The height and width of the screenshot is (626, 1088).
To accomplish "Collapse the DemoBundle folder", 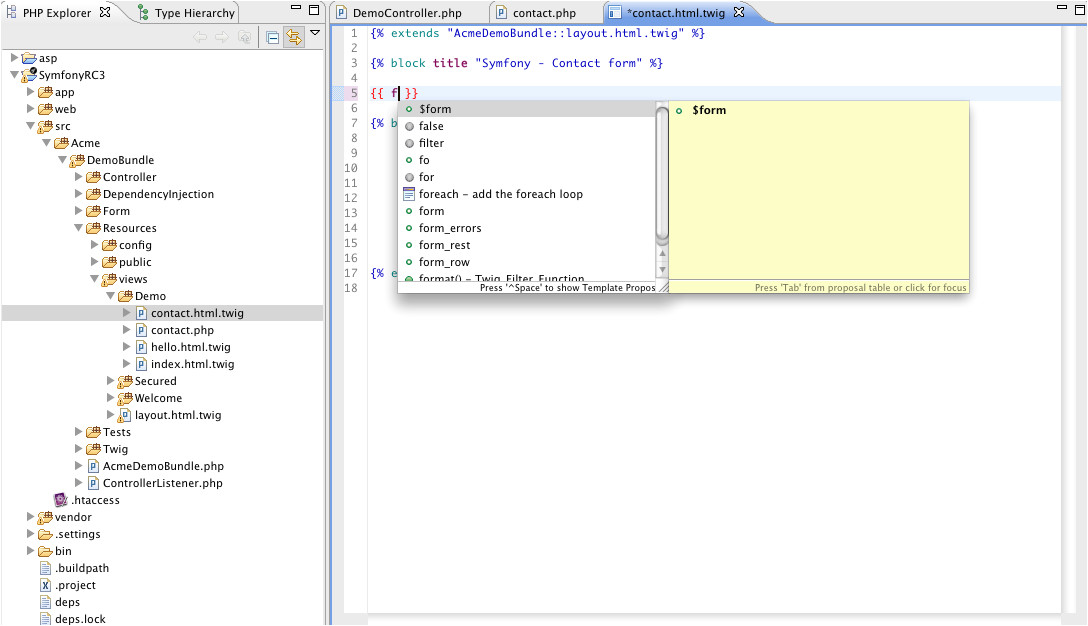I will [x=62, y=160].
